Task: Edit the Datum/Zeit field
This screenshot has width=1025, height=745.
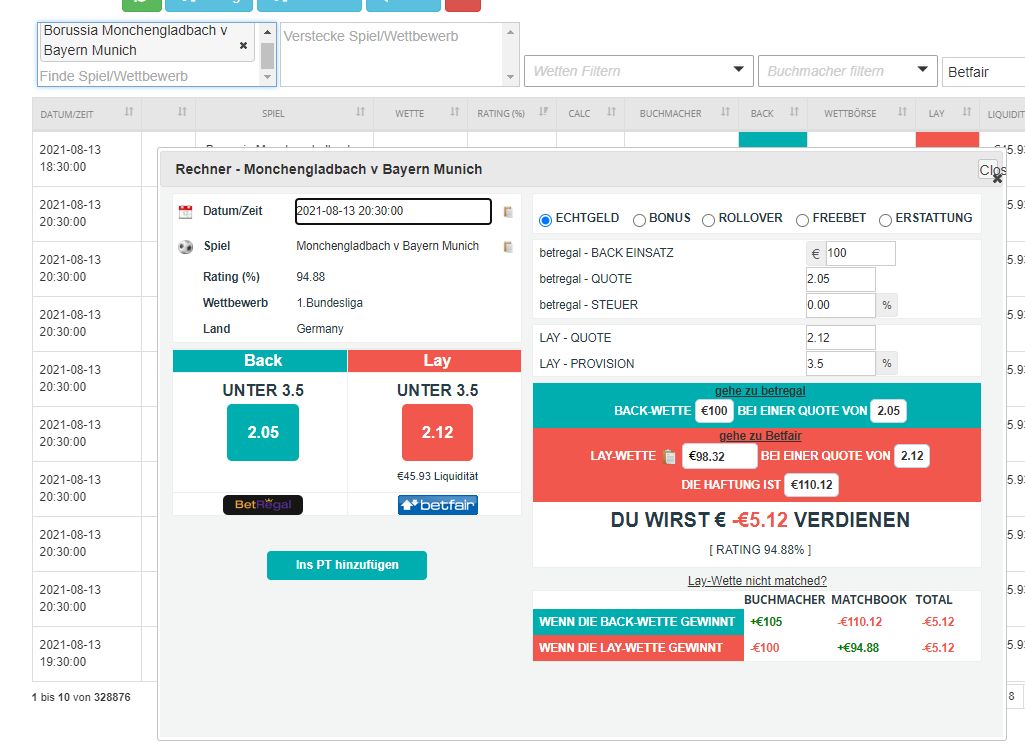Action: tap(393, 211)
